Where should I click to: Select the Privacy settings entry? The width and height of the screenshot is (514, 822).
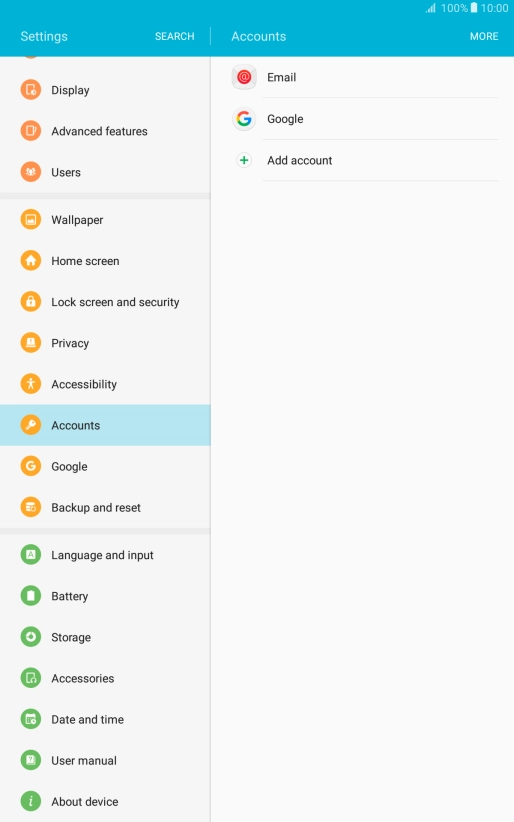point(105,343)
